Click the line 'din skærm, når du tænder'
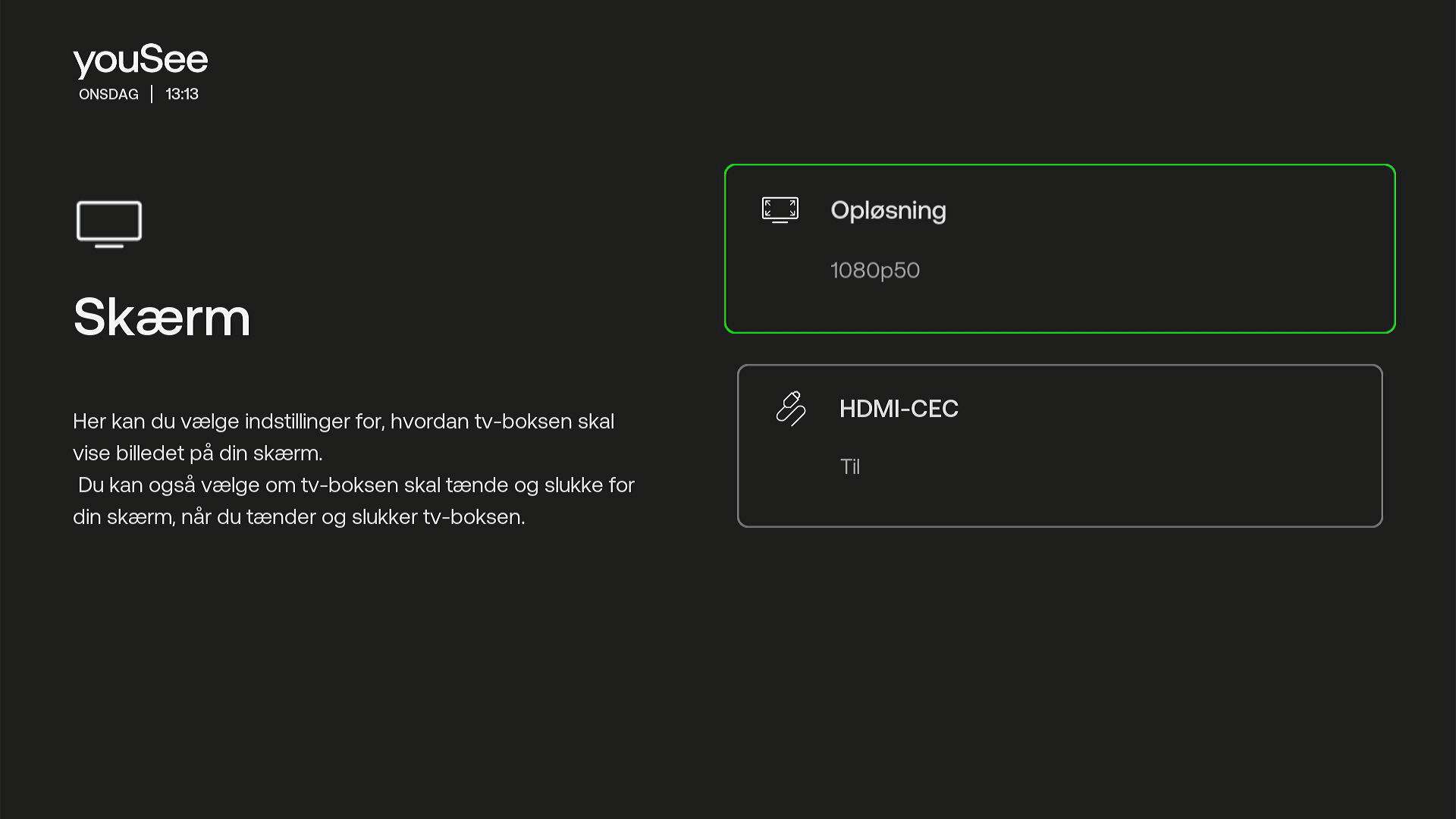 click(x=299, y=517)
